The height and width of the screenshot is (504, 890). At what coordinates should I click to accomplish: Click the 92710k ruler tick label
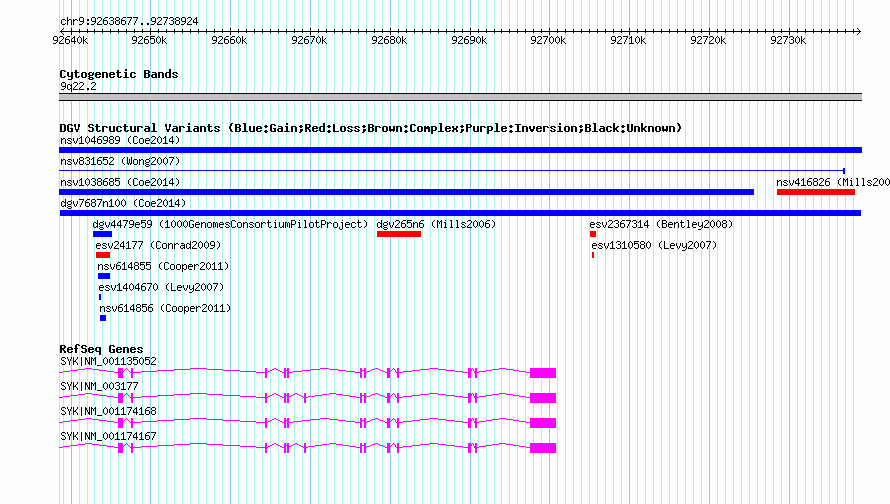(x=628, y=40)
